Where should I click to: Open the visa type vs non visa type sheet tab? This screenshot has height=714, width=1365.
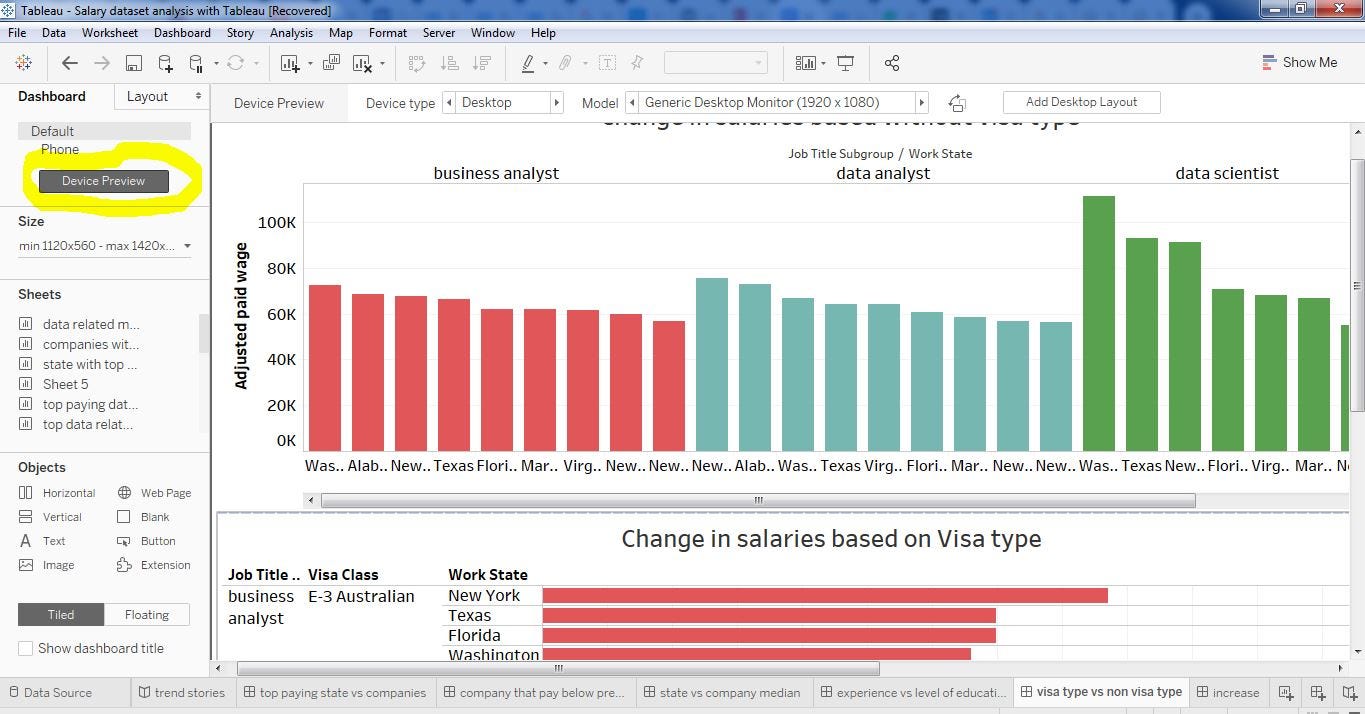point(1101,691)
